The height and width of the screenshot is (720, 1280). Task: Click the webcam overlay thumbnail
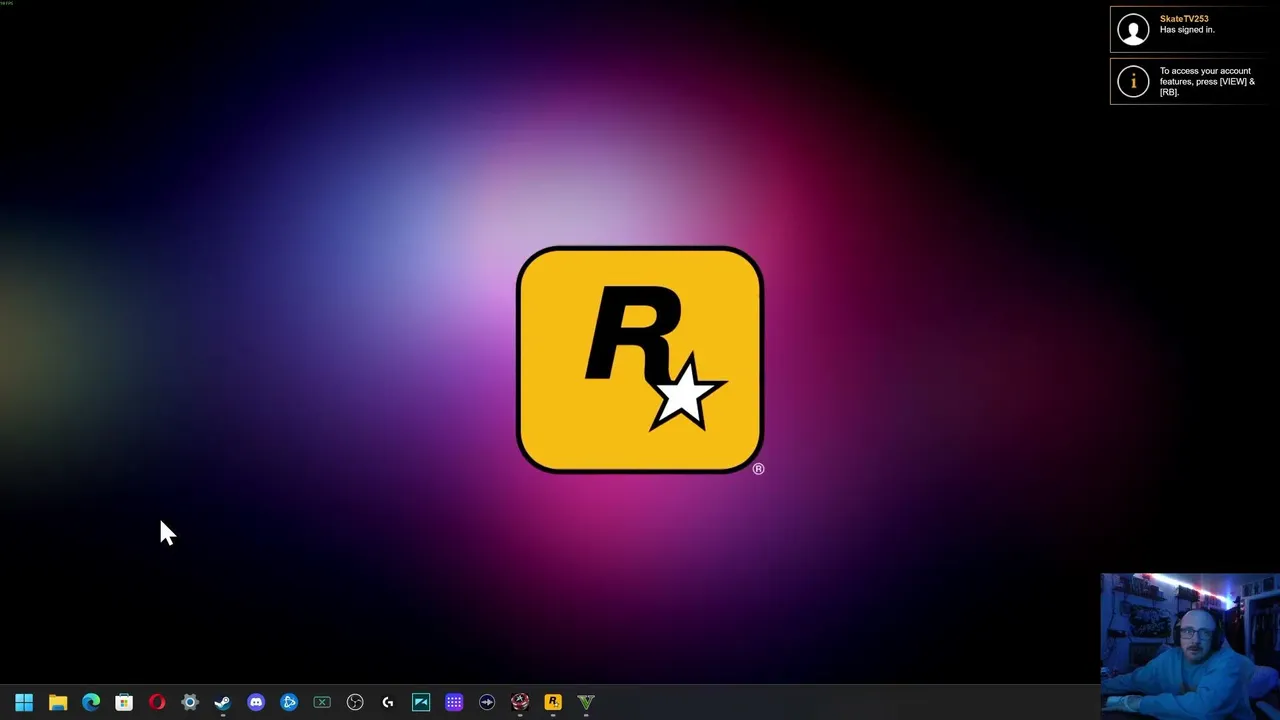1190,646
